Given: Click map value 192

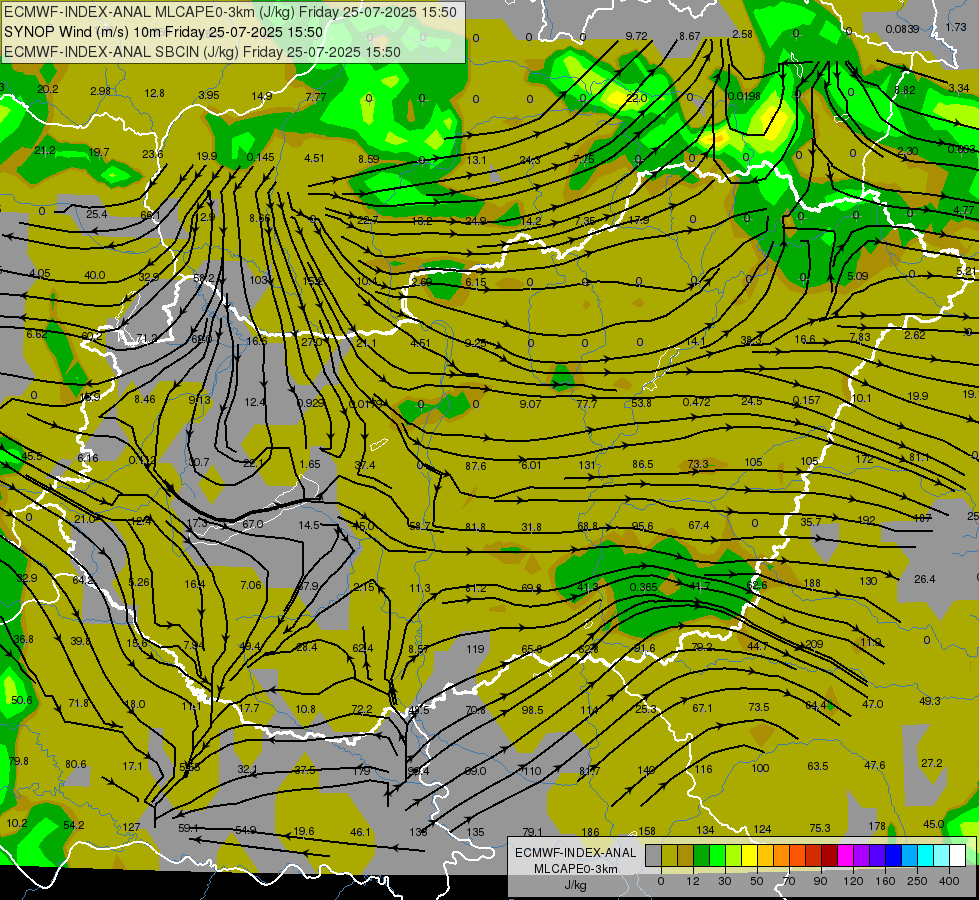Looking at the screenshot, I should (x=867, y=520).
